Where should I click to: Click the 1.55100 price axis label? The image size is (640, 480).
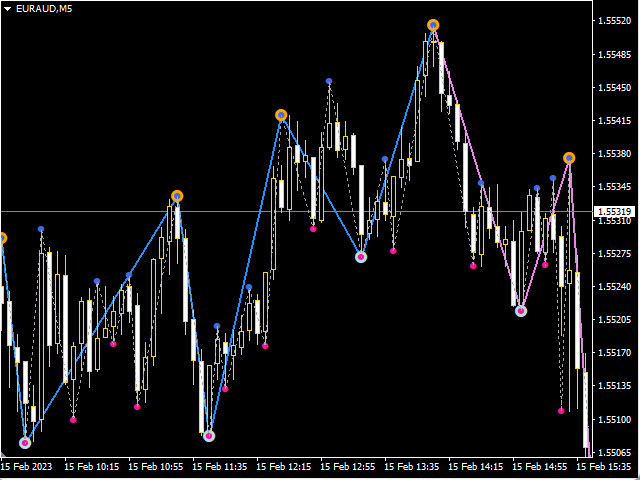coord(614,419)
